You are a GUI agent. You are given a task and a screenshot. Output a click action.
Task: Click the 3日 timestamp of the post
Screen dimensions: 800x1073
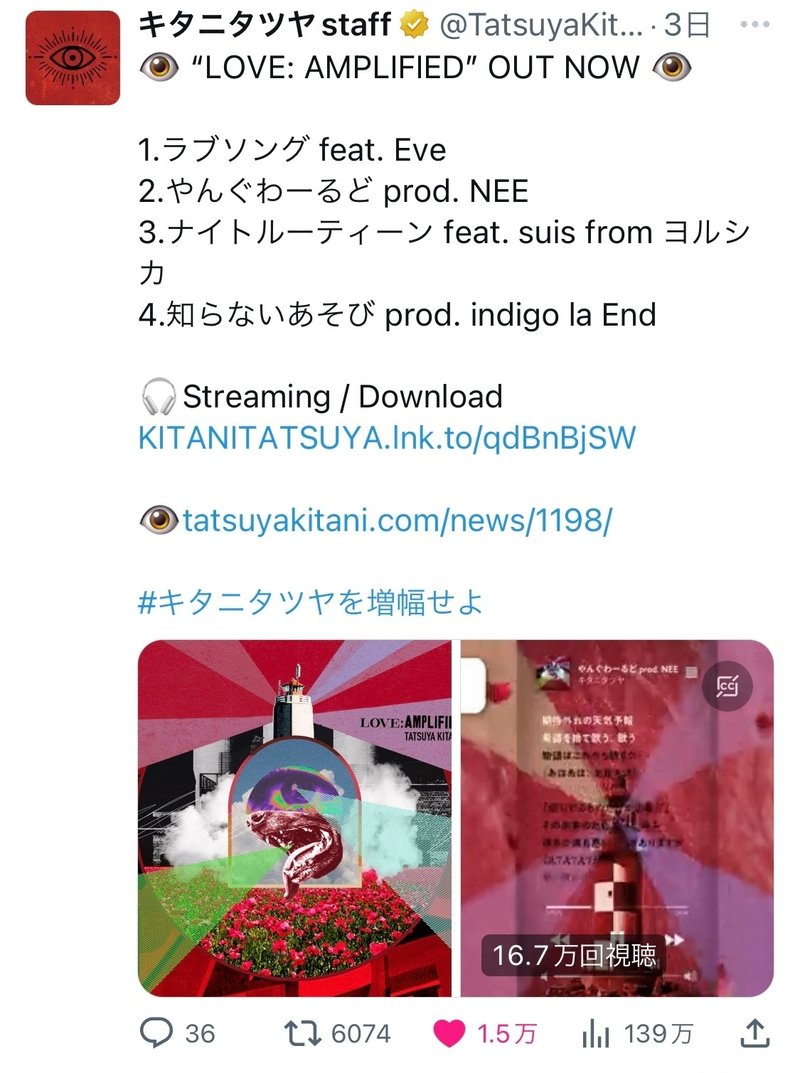pos(686,25)
